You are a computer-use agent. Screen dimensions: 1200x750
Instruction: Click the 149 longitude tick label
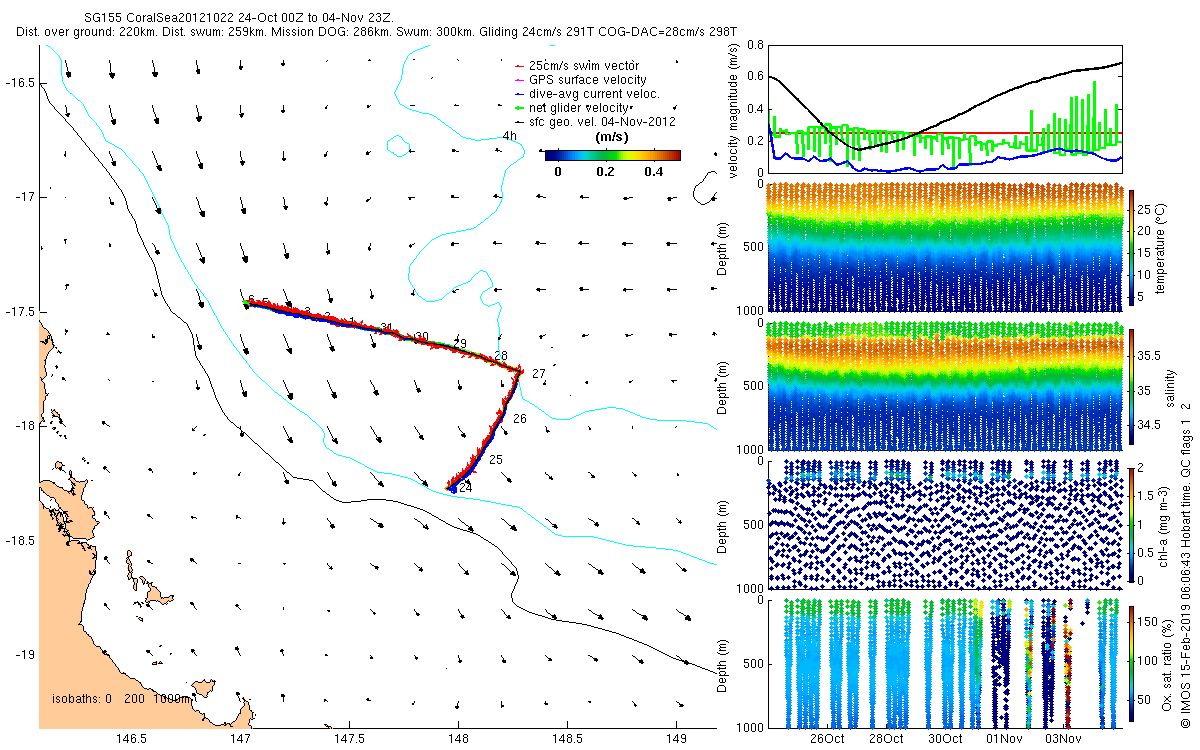pyautogui.click(x=675, y=739)
